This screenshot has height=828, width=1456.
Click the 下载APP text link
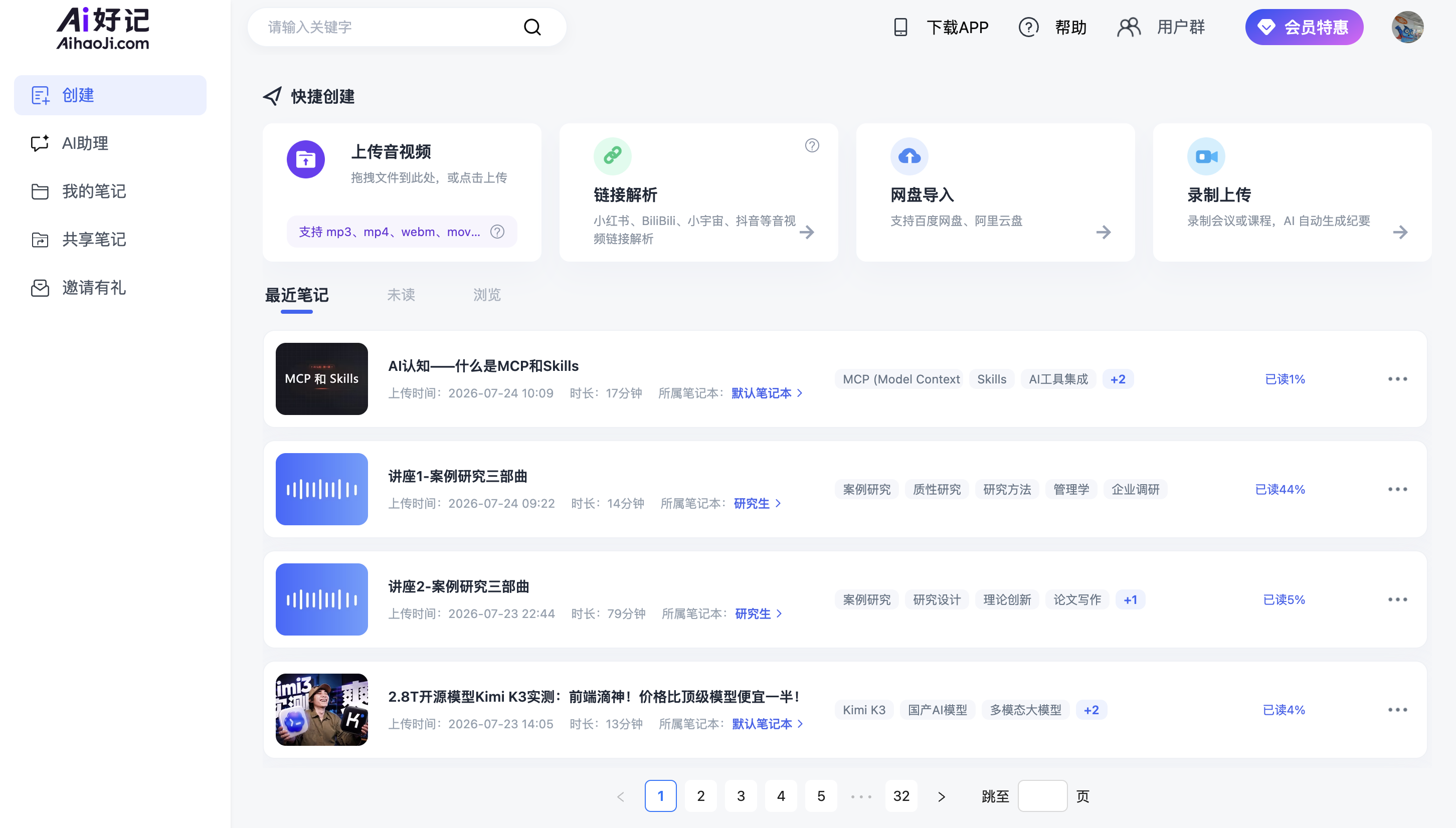pyautogui.click(x=958, y=27)
